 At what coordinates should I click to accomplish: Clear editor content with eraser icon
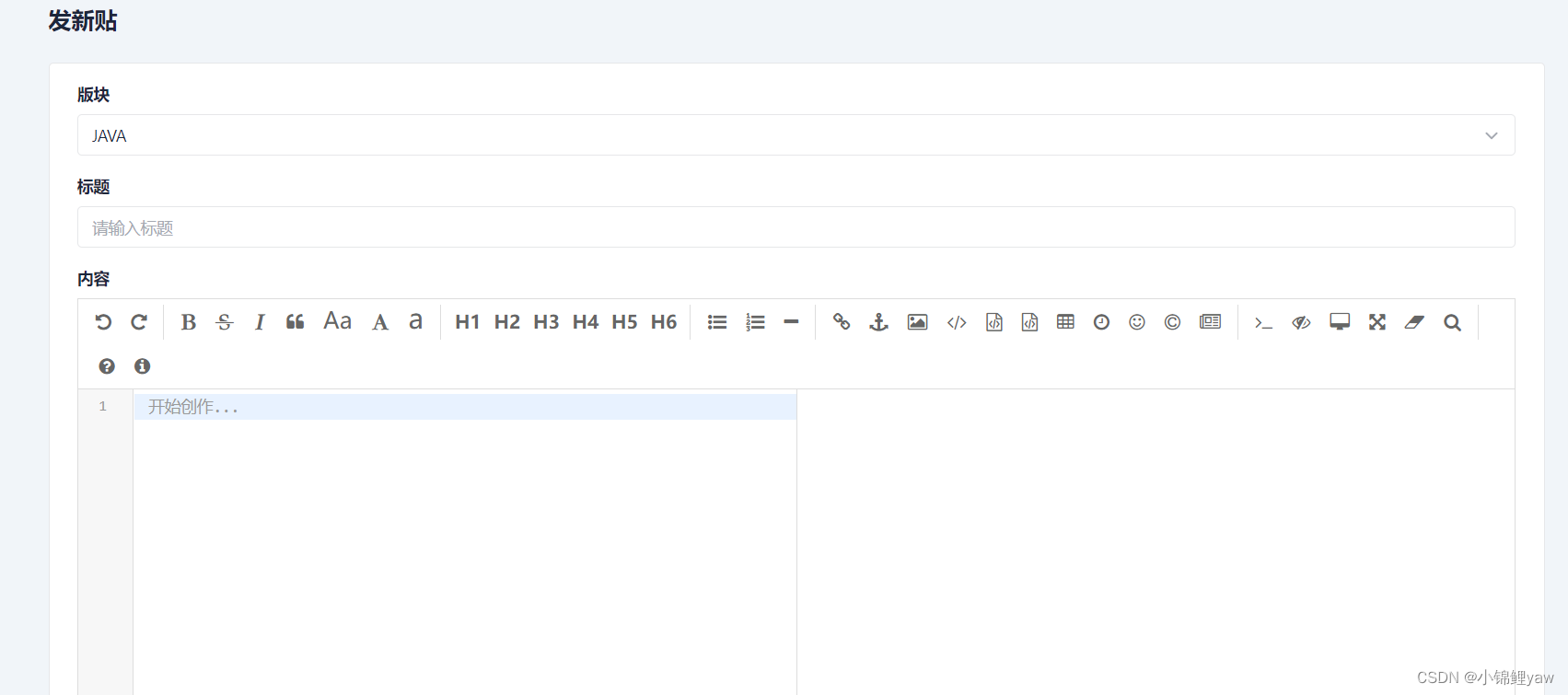pyautogui.click(x=1414, y=322)
